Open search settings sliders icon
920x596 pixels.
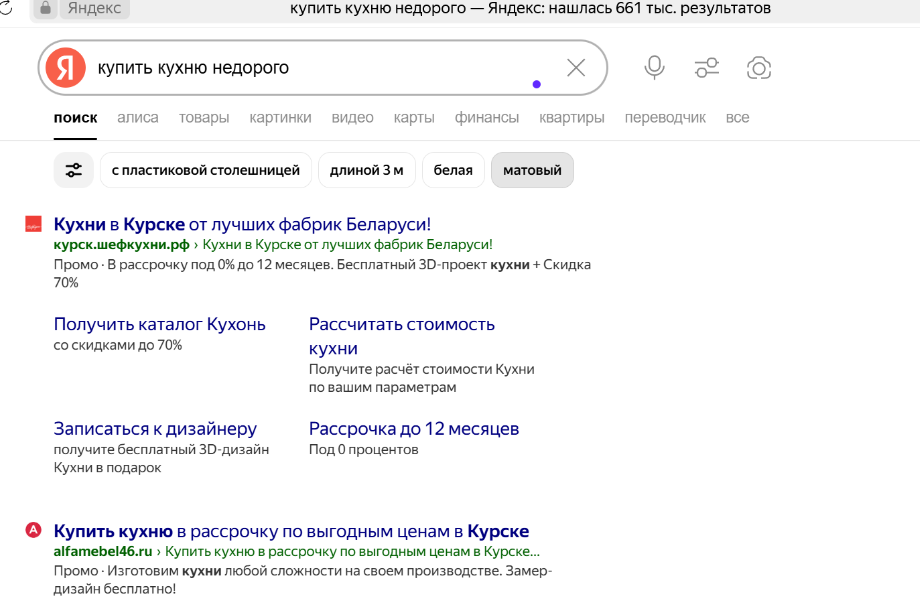(x=706, y=67)
